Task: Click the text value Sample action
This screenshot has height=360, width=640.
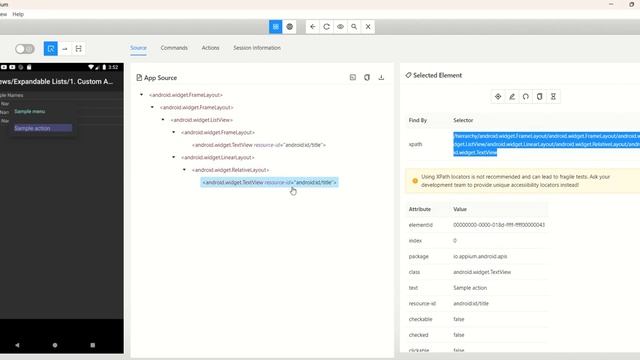Action: pos(470,288)
